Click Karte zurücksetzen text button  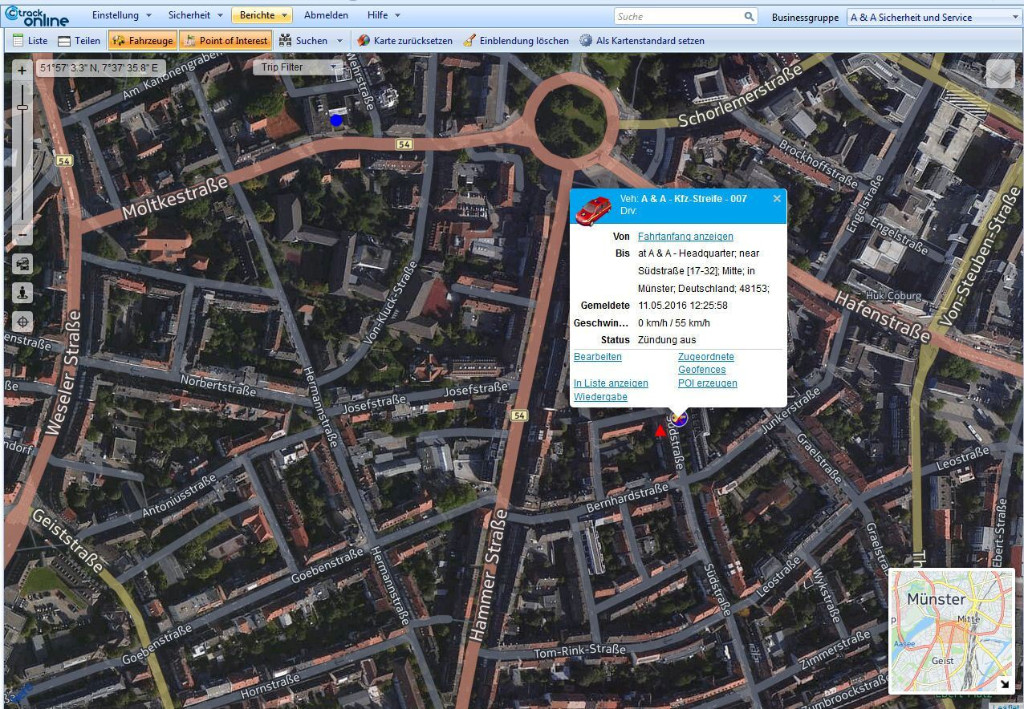click(x=413, y=40)
